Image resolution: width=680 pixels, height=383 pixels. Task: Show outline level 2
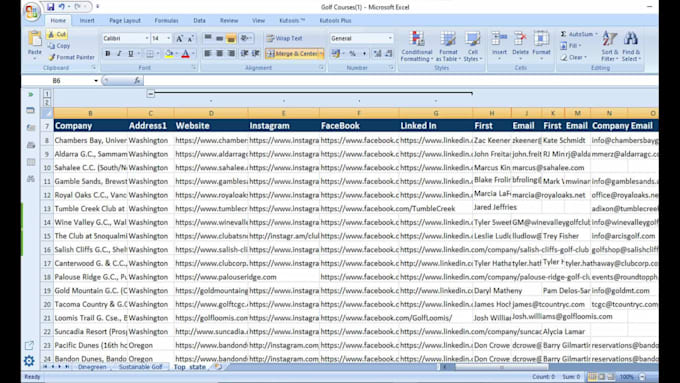click(47, 102)
